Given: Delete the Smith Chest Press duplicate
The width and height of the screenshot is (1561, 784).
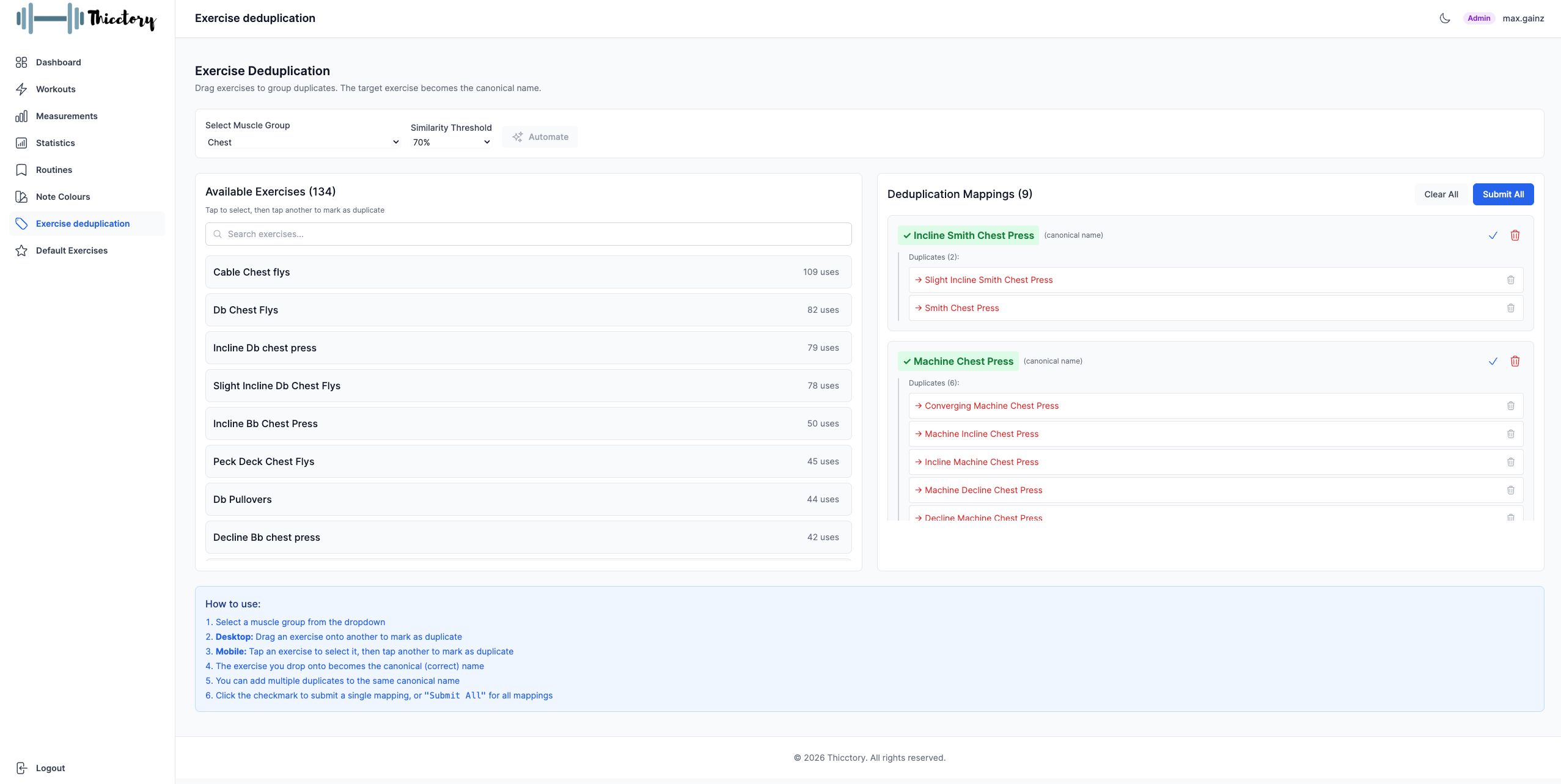Looking at the screenshot, I should [1511, 308].
